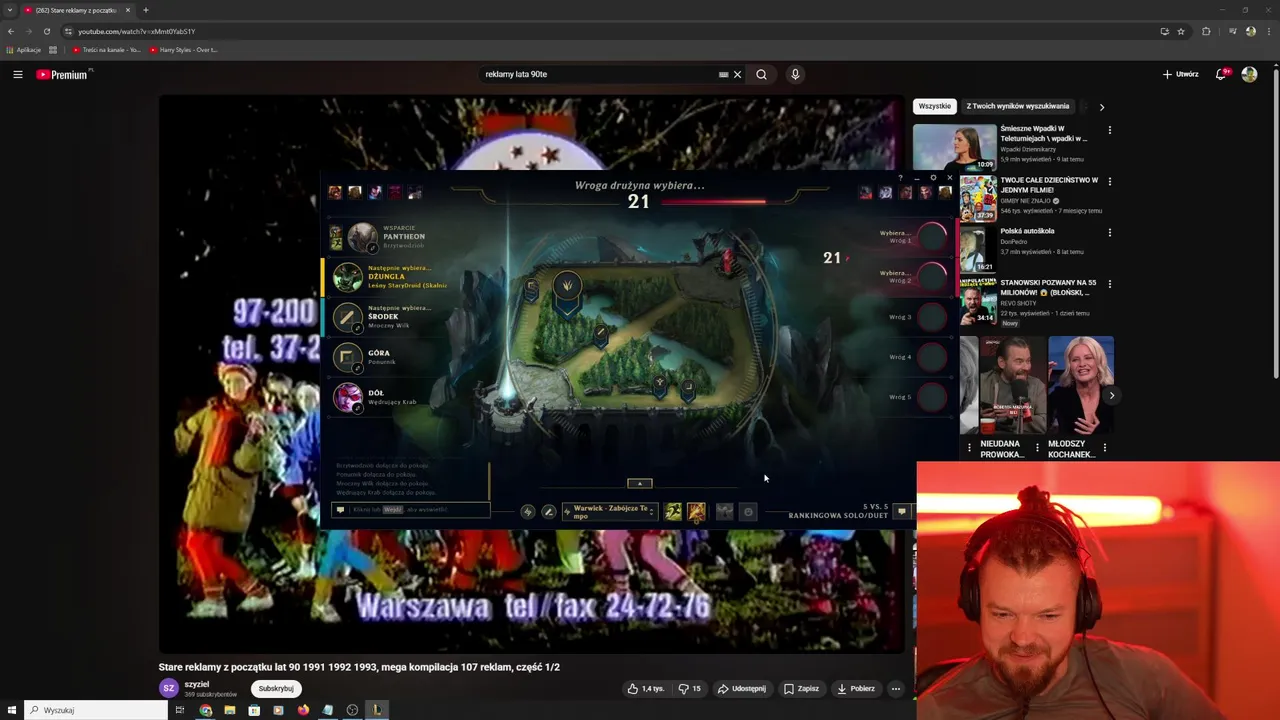Open Treści na kanale bookmark

(x=106, y=49)
